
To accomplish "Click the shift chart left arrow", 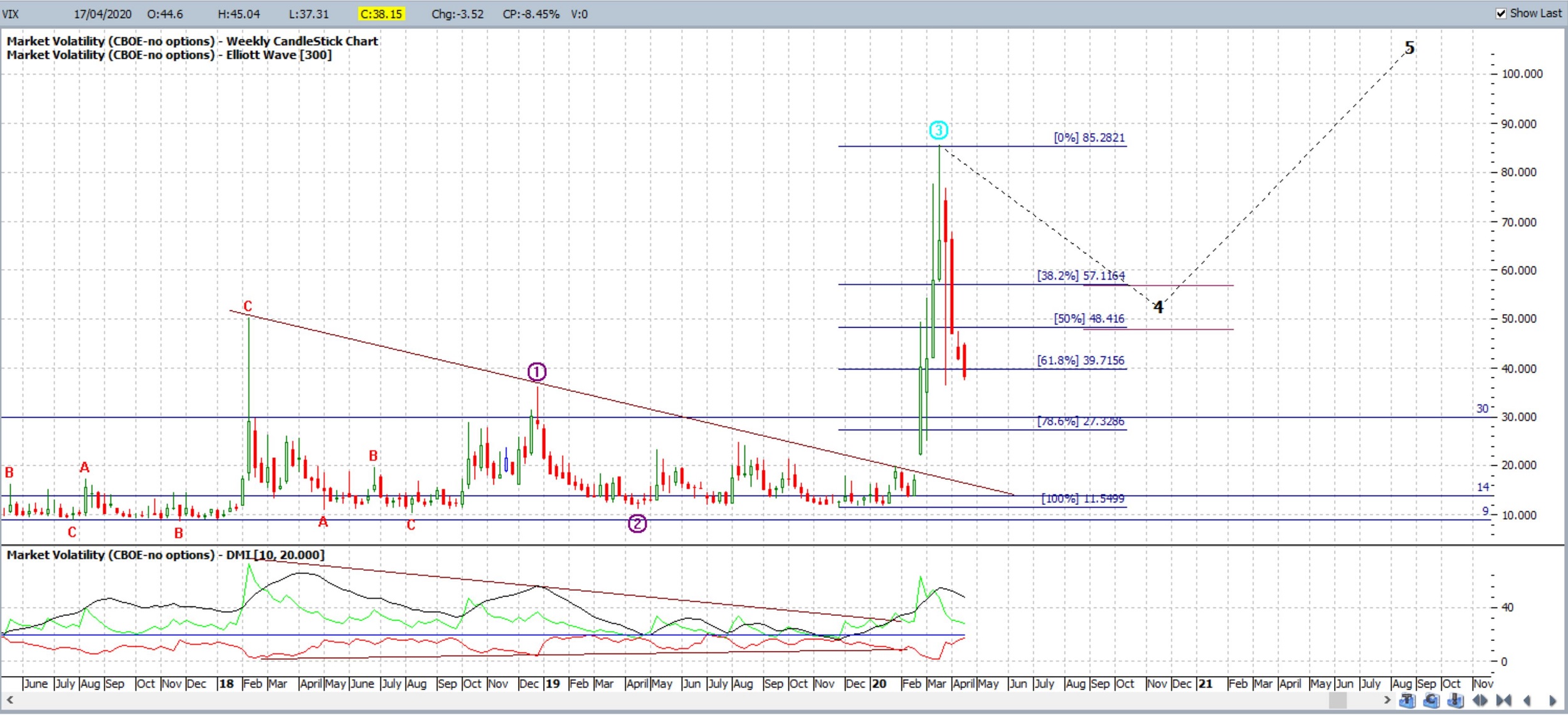I will click(x=1527, y=700).
